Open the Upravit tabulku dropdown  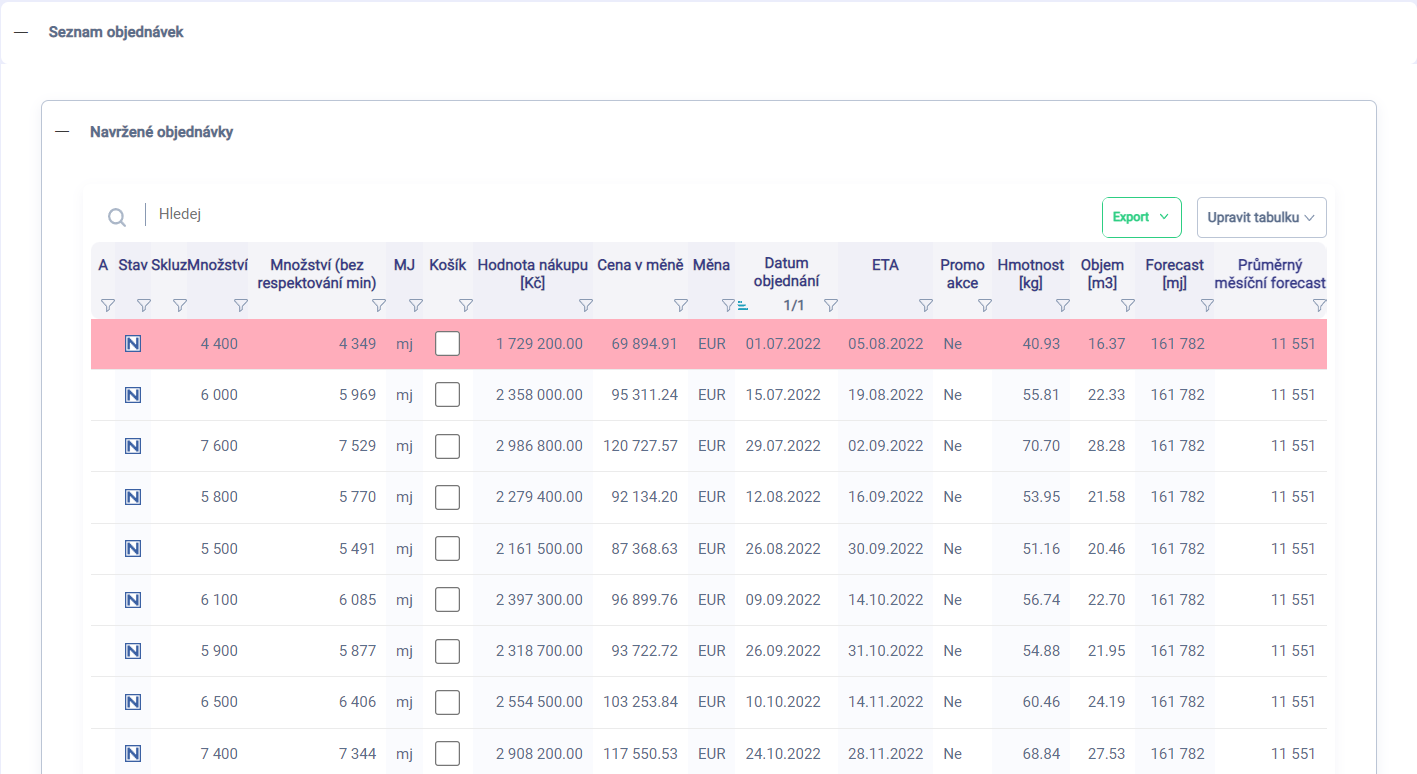[x=1261, y=217]
